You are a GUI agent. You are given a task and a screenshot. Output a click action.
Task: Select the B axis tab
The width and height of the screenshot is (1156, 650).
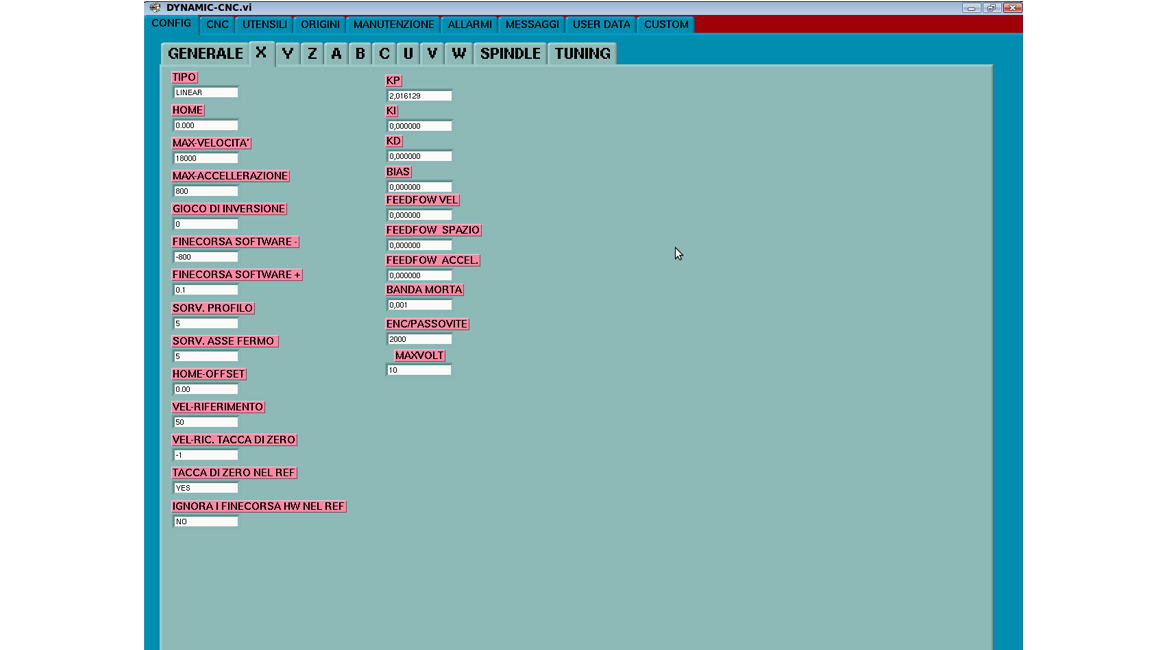[360, 54]
